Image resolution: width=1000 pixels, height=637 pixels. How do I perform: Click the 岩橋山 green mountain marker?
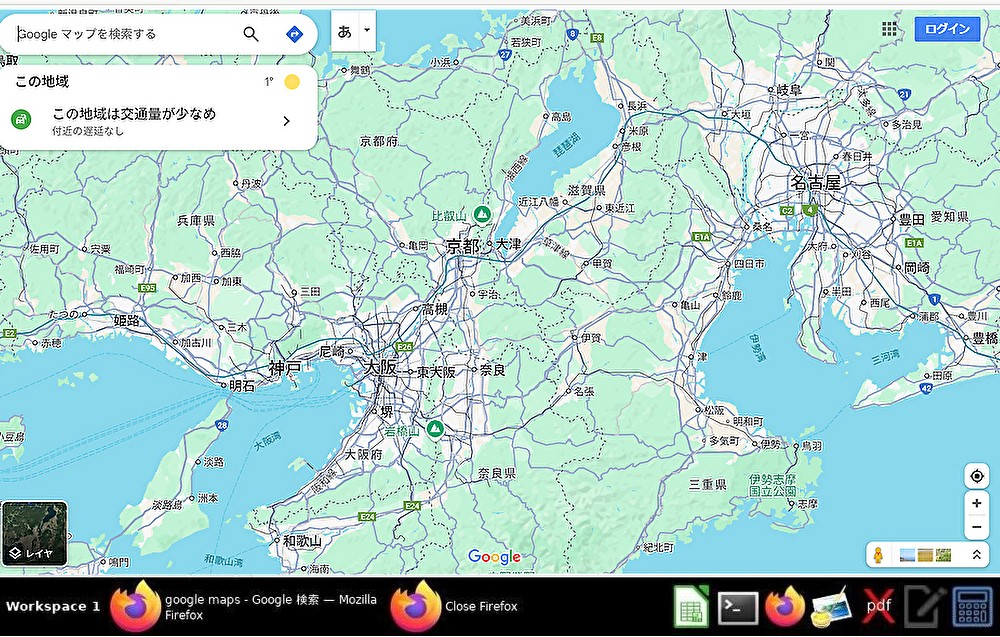(x=435, y=428)
